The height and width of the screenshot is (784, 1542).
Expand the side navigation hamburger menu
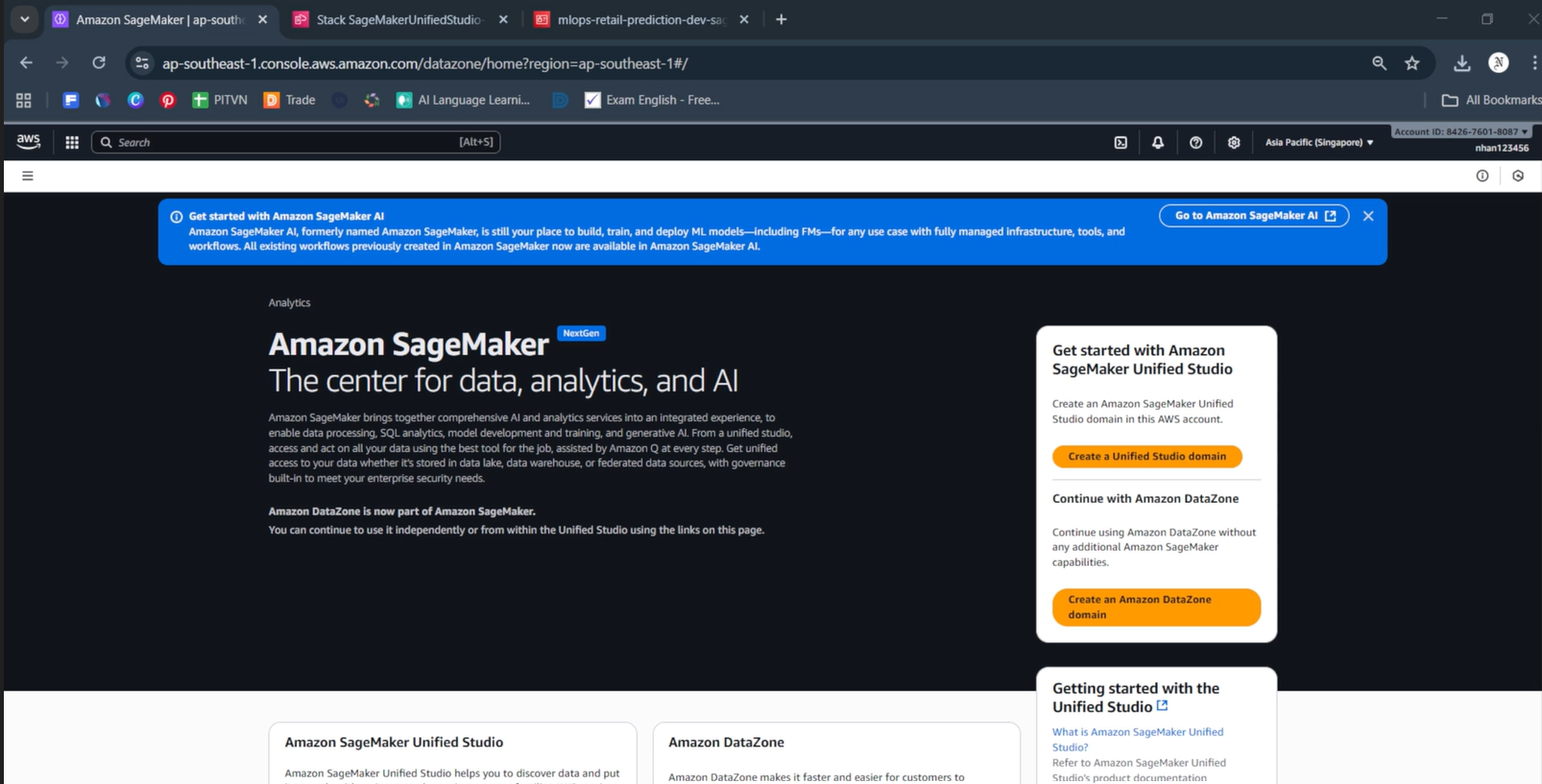pos(28,176)
